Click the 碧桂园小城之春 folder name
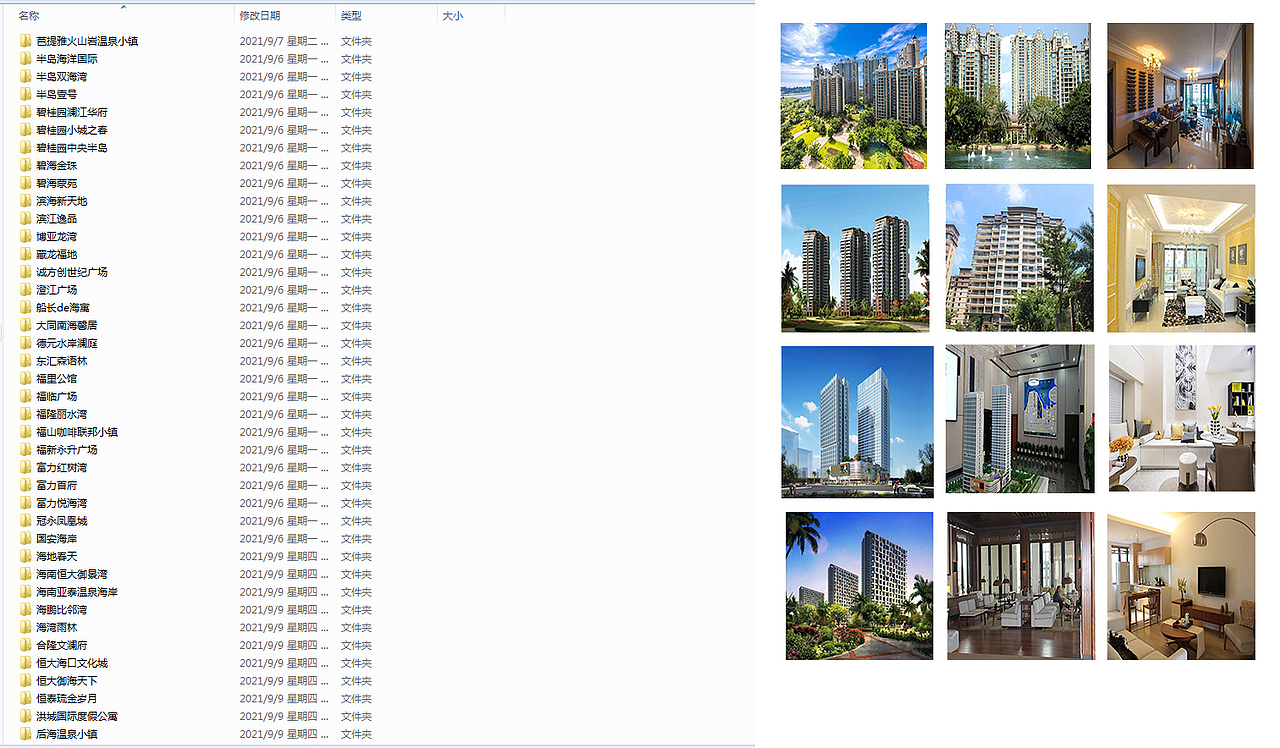The width and height of the screenshot is (1280, 748). [x=72, y=130]
